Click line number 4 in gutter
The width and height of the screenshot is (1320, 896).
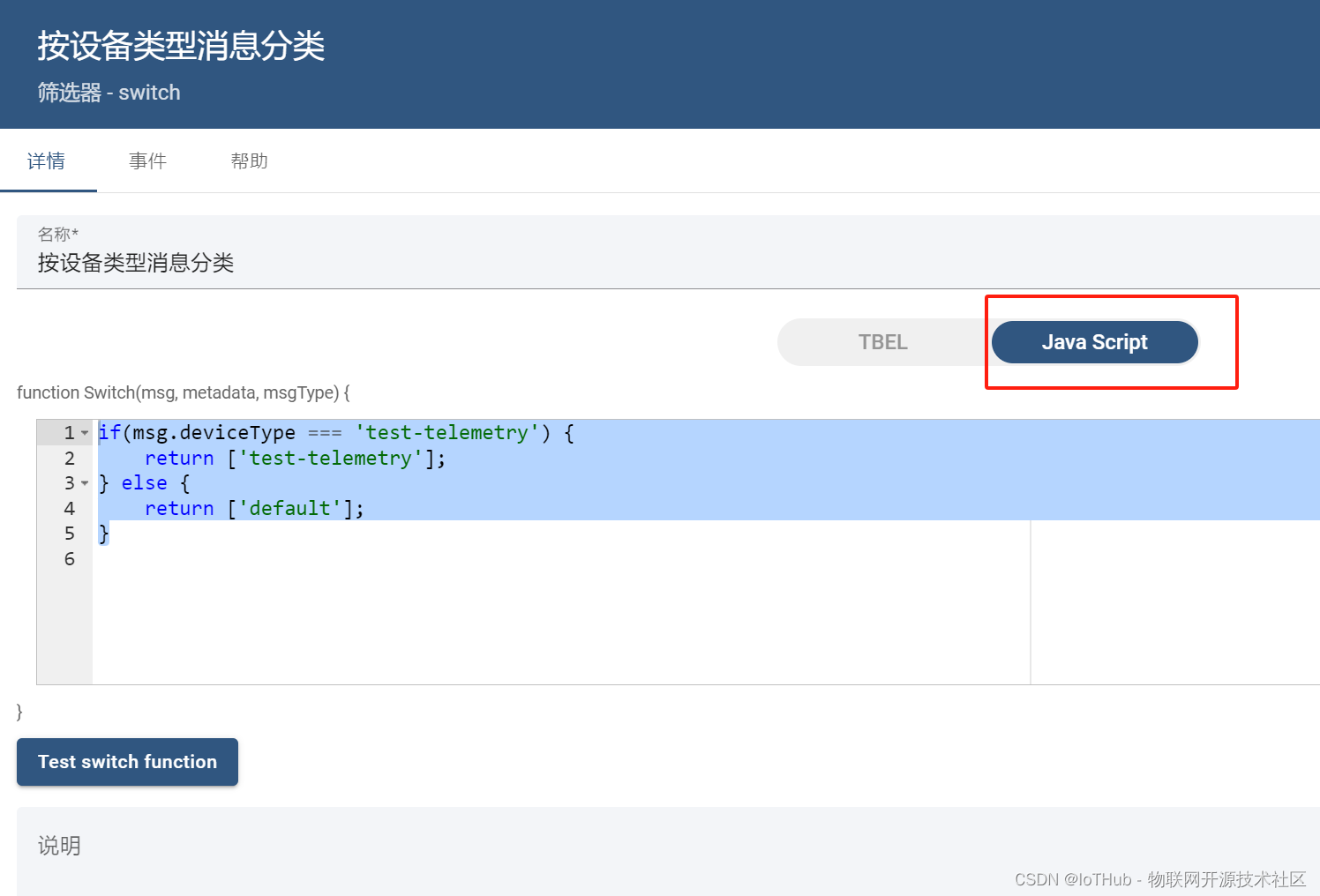(x=70, y=509)
